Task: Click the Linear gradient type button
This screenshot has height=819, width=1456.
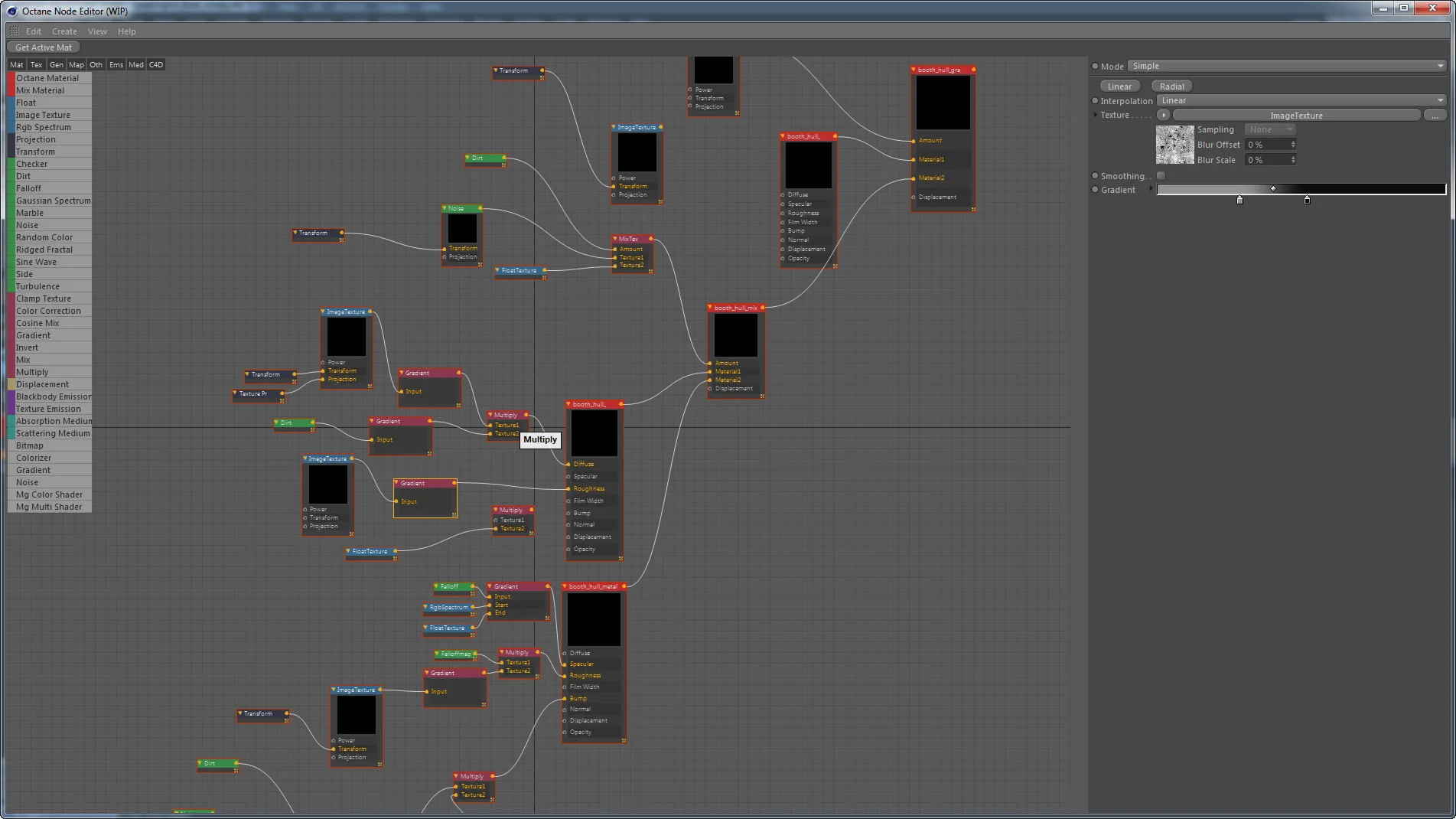Action: (x=1119, y=86)
